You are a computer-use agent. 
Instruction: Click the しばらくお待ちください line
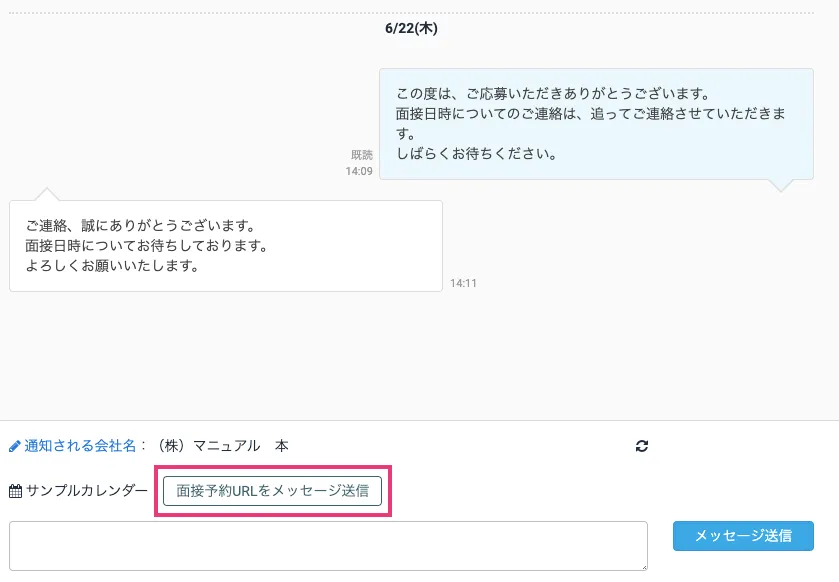pos(476,154)
